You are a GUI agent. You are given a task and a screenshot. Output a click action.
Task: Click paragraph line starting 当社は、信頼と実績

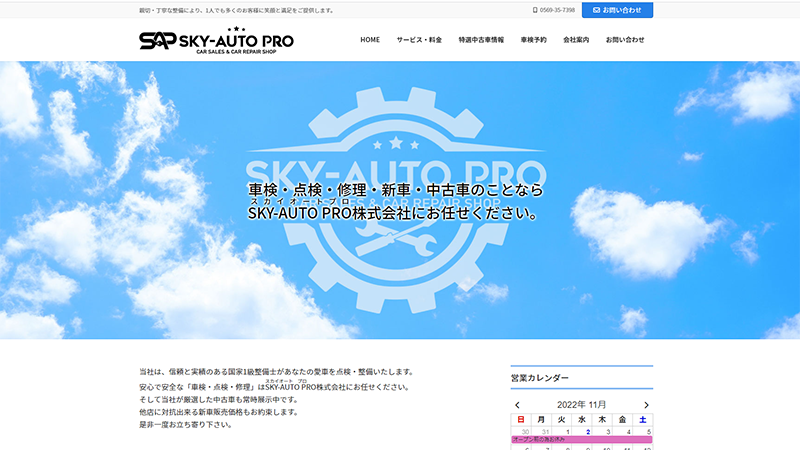(x=278, y=372)
